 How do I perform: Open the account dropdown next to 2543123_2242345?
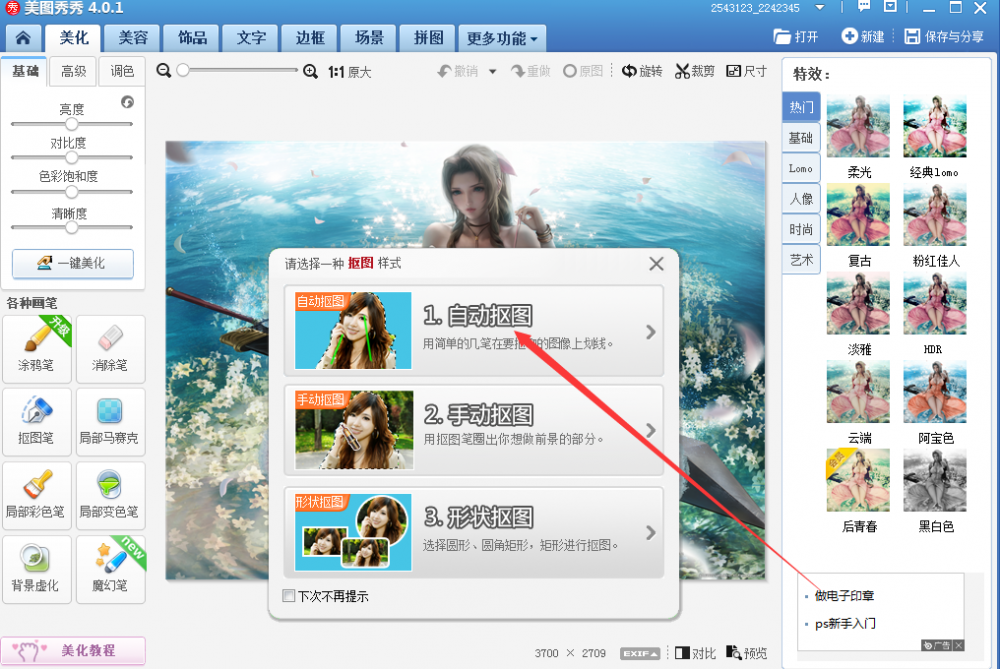820,8
